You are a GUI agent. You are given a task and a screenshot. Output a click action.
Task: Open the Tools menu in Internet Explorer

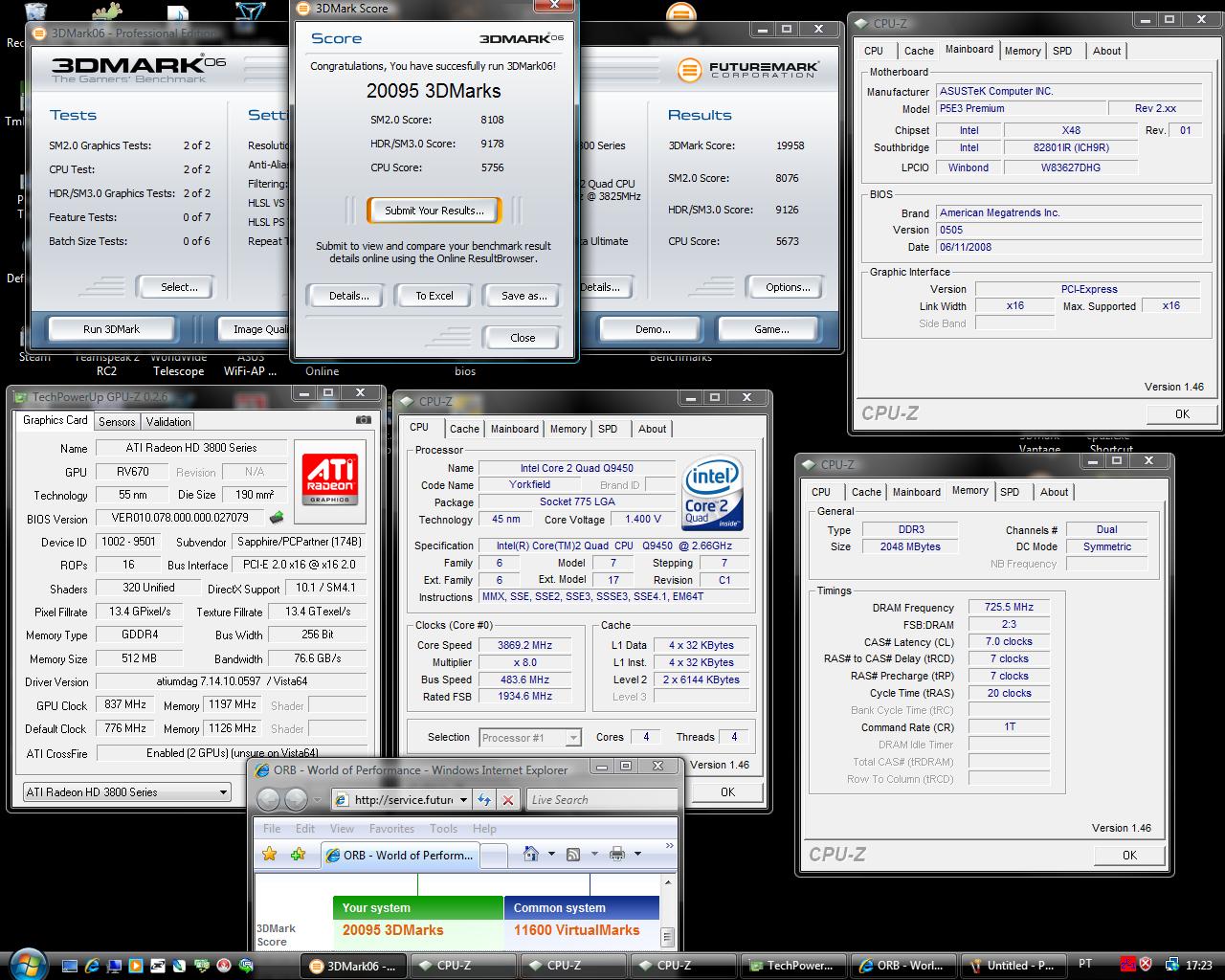(x=443, y=829)
